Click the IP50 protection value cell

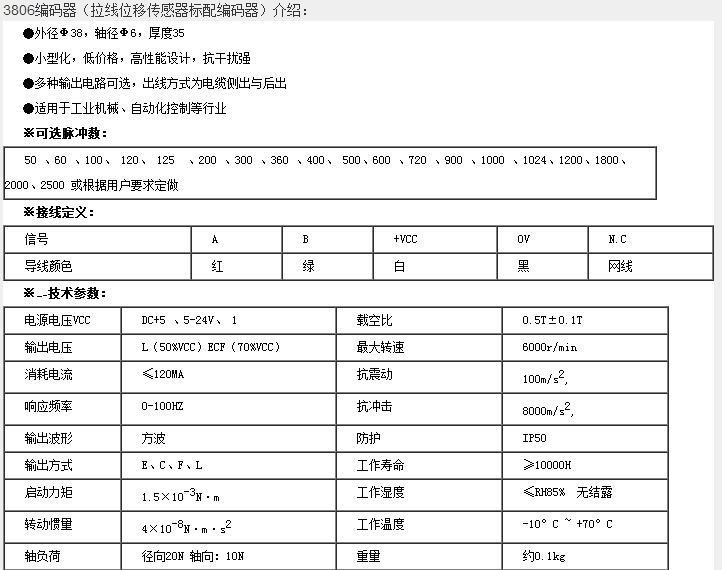[534, 438]
